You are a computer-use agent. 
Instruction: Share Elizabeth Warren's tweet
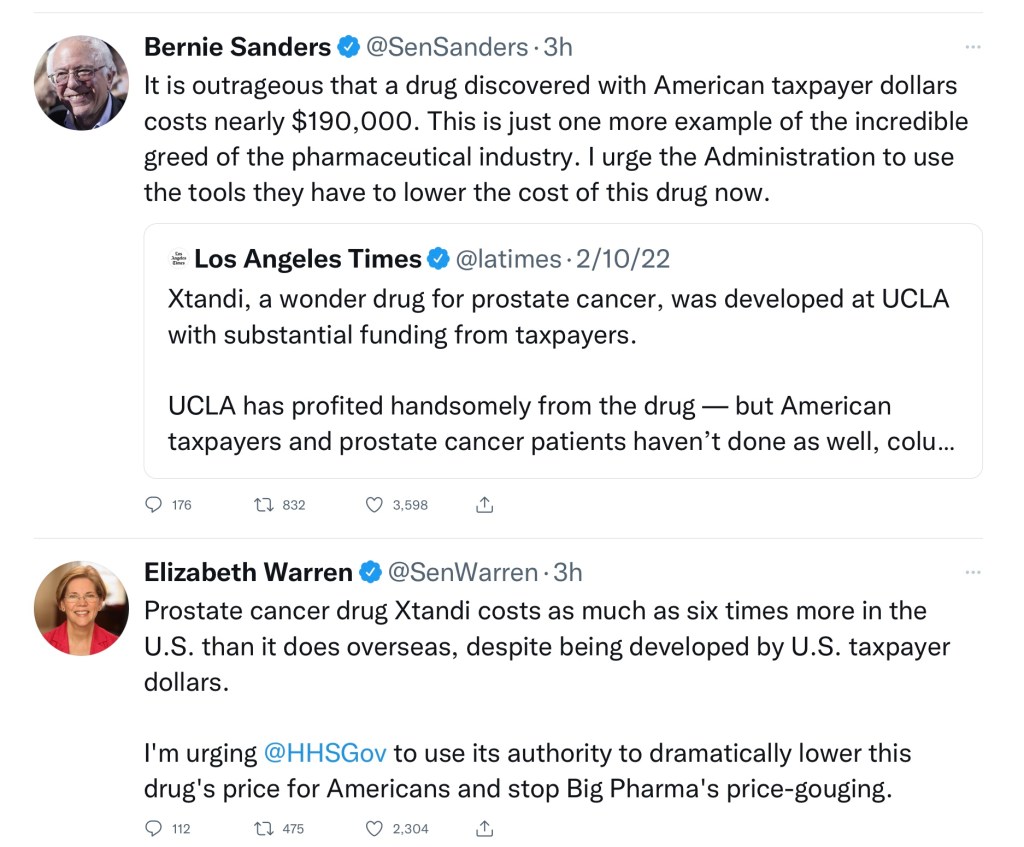tap(485, 828)
